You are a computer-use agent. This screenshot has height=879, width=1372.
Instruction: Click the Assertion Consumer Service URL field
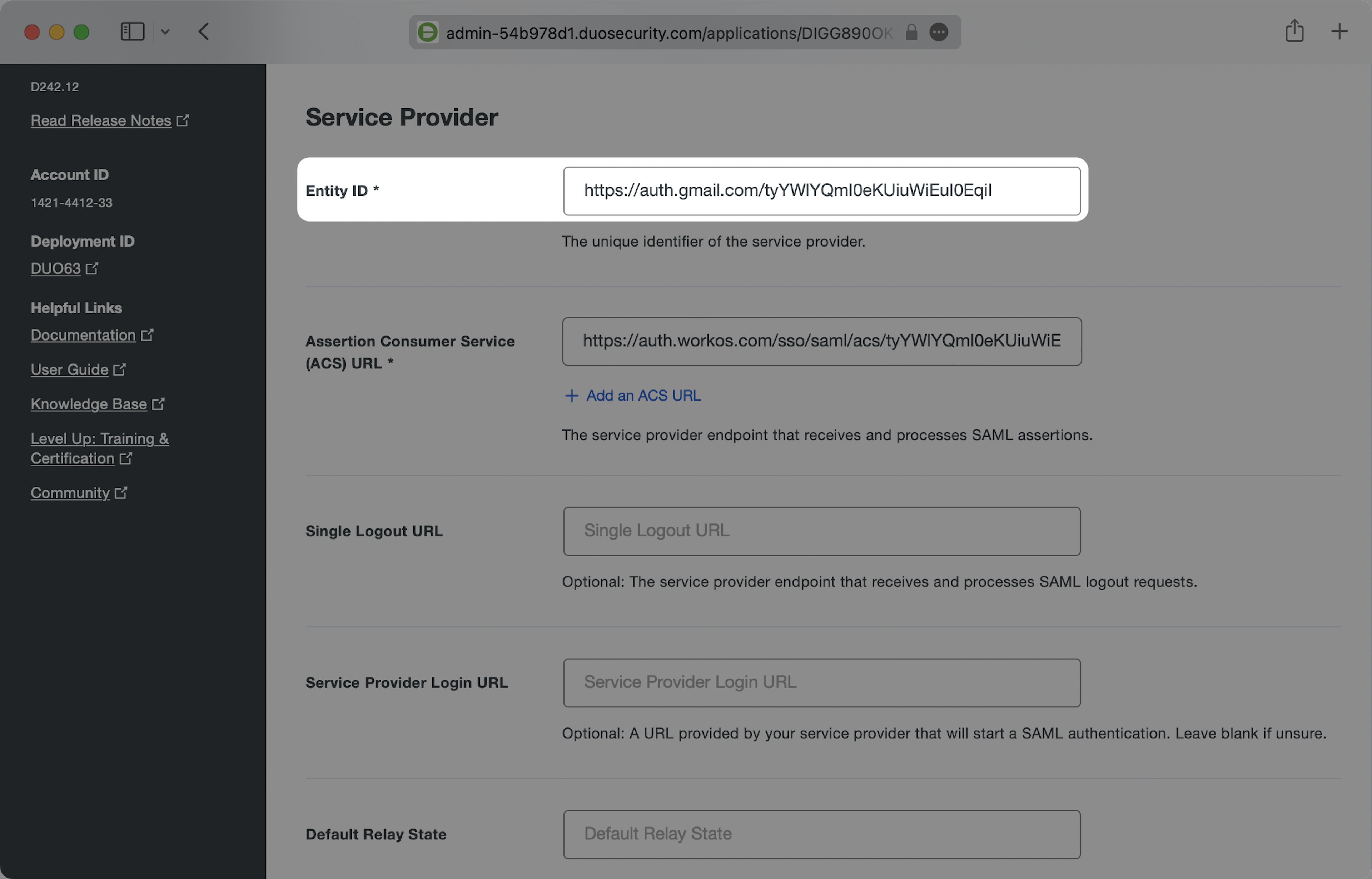(821, 341)
